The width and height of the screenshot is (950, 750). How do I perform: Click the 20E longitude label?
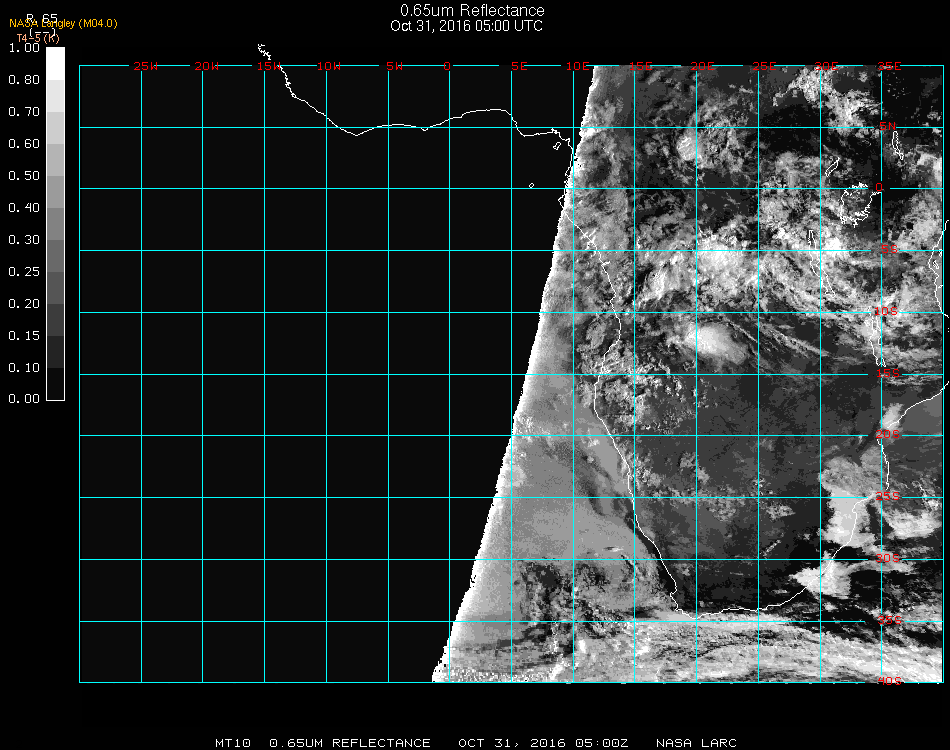[702, 66]
